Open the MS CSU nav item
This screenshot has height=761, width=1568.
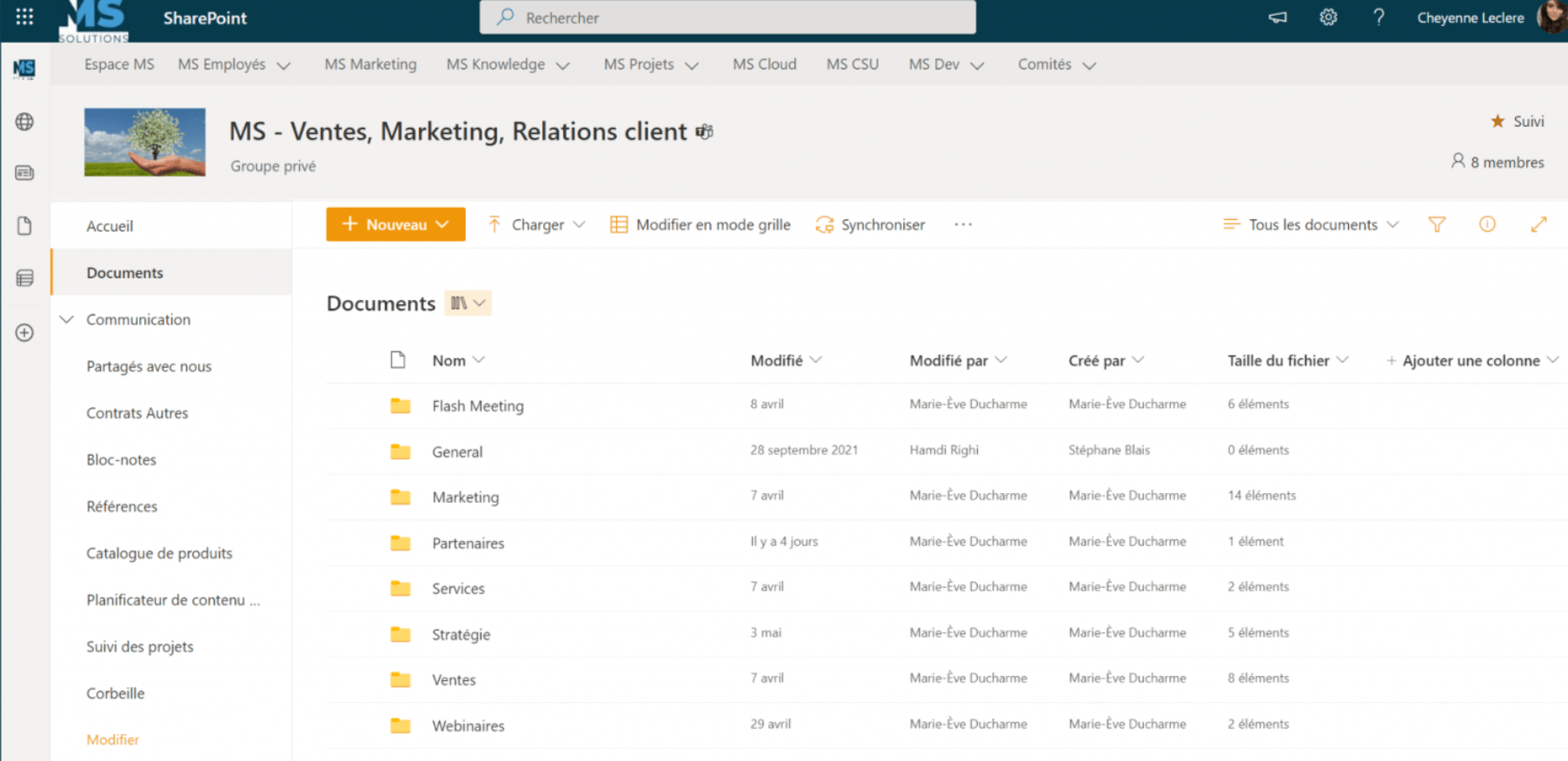pos(852,64)
